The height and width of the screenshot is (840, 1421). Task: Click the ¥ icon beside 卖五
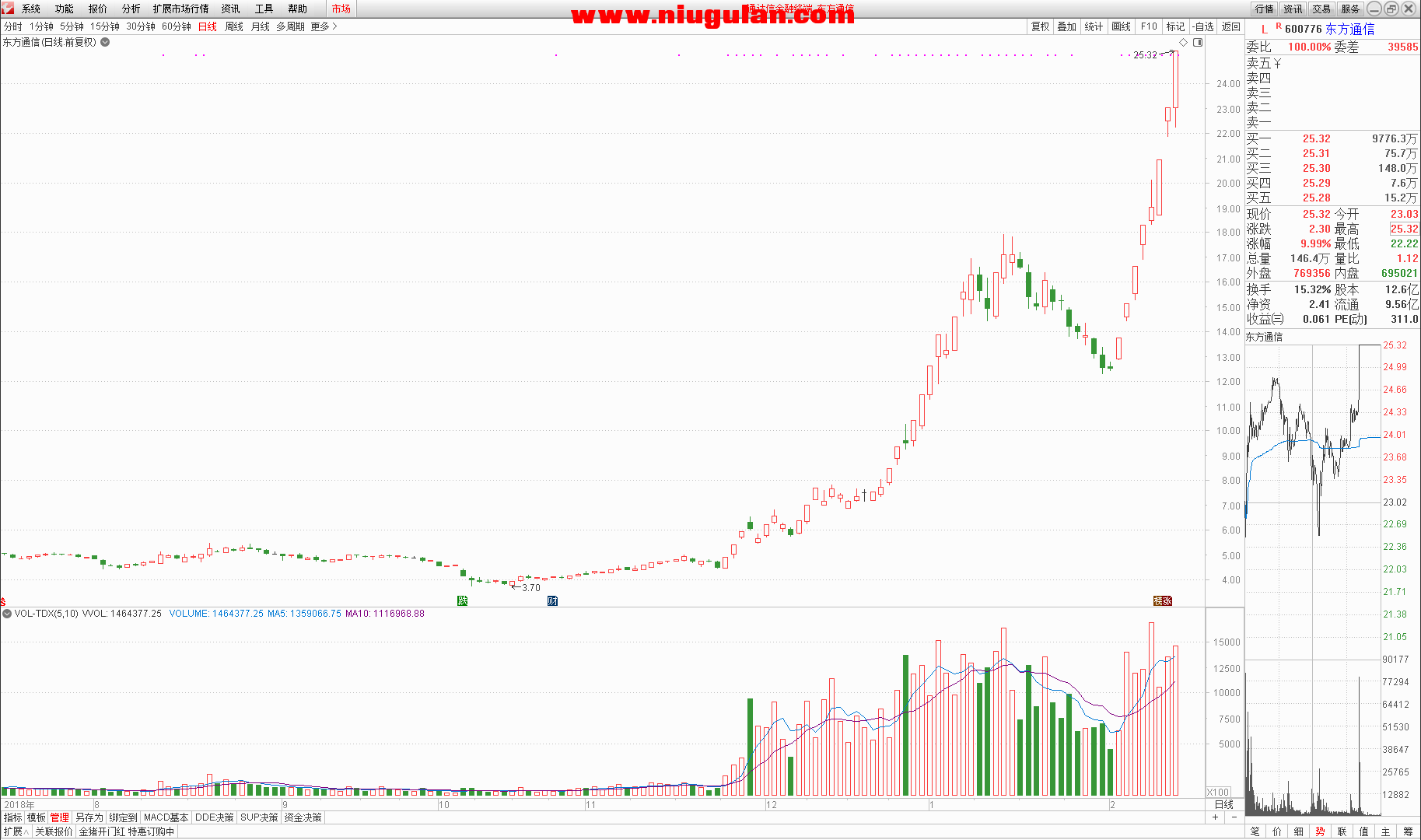click(1277, 63)
